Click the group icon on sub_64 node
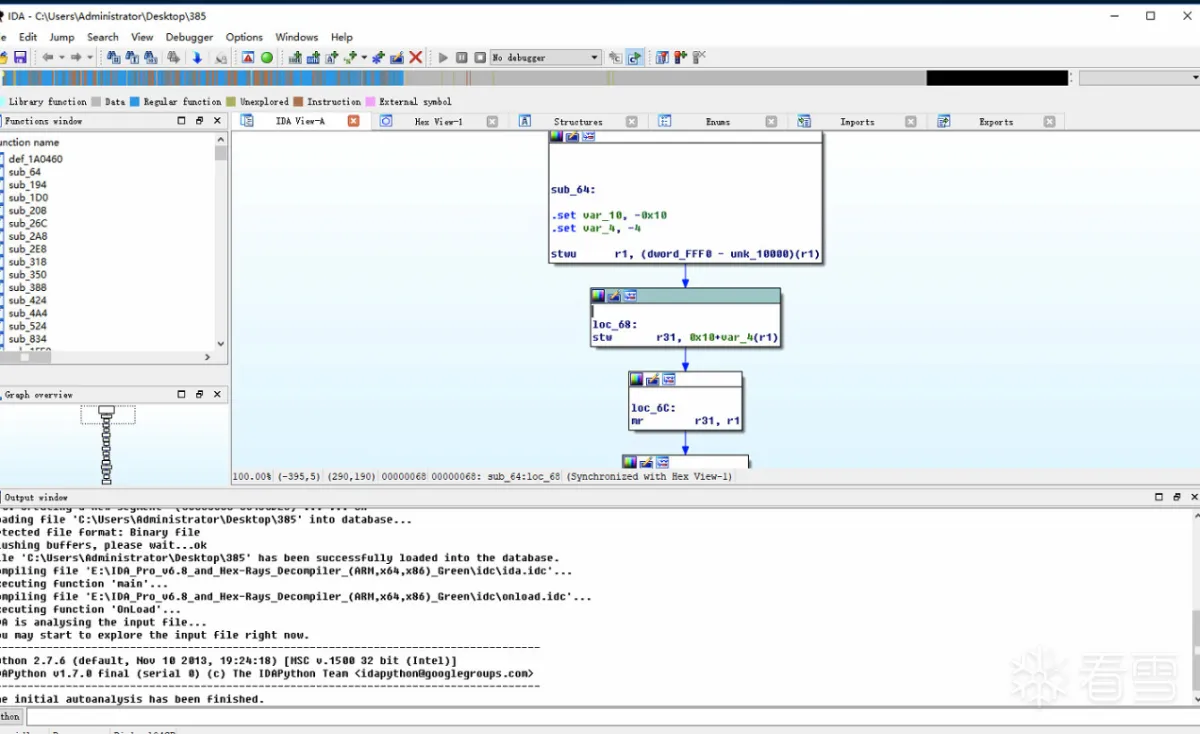 tap(588, 136)
